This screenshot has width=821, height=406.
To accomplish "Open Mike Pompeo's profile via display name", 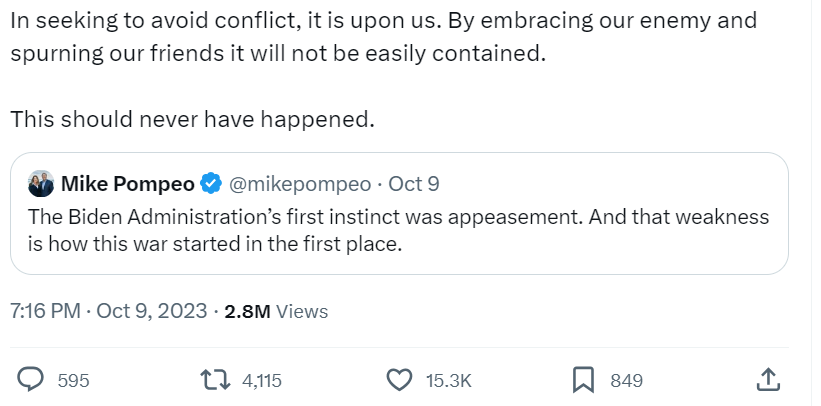I will click(127, 184).
